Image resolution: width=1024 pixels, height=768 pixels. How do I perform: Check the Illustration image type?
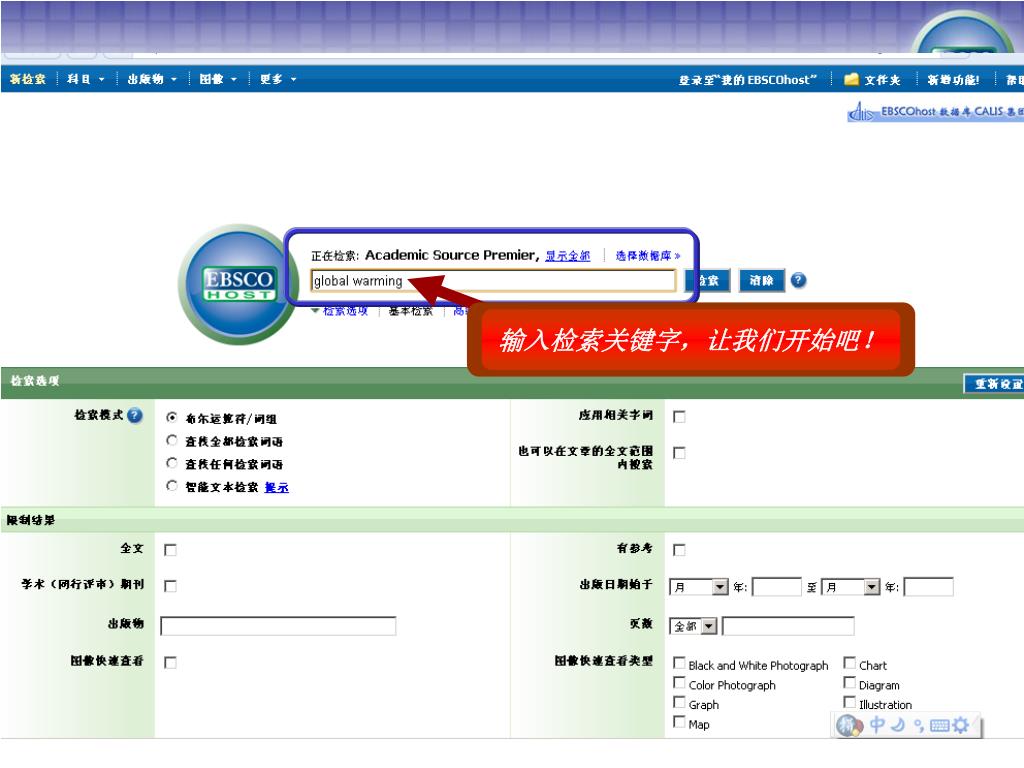[x=850, y=703]
